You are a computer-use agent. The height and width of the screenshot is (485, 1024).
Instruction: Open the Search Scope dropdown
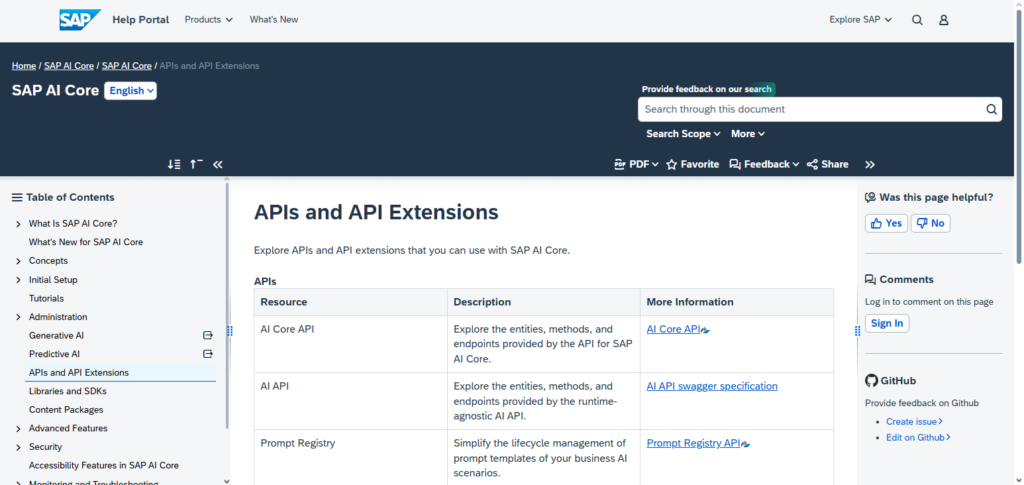[683, 134]
